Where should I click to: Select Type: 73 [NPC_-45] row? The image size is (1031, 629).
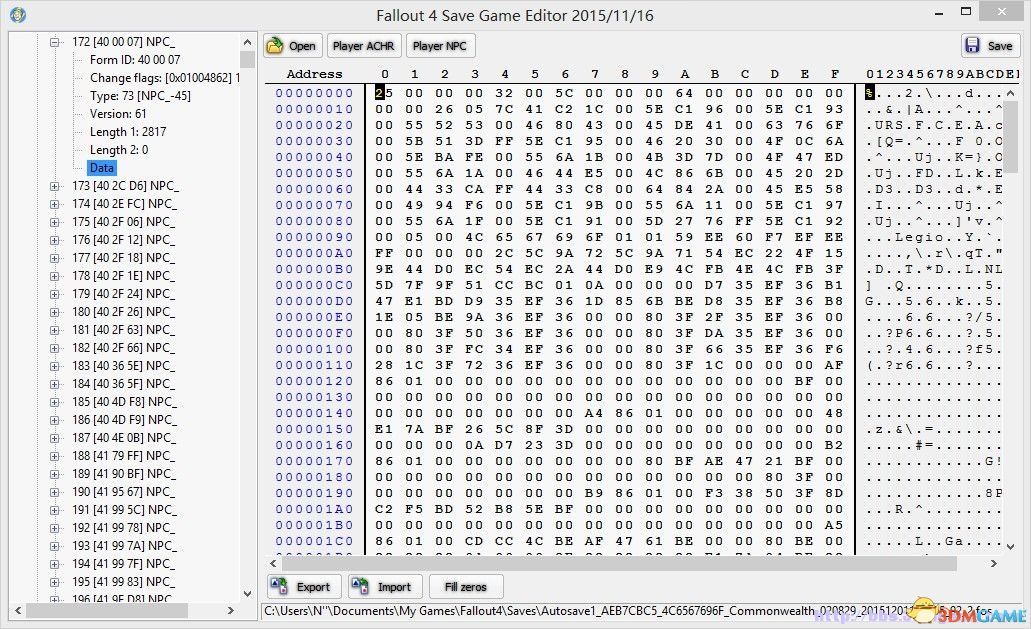140,96
